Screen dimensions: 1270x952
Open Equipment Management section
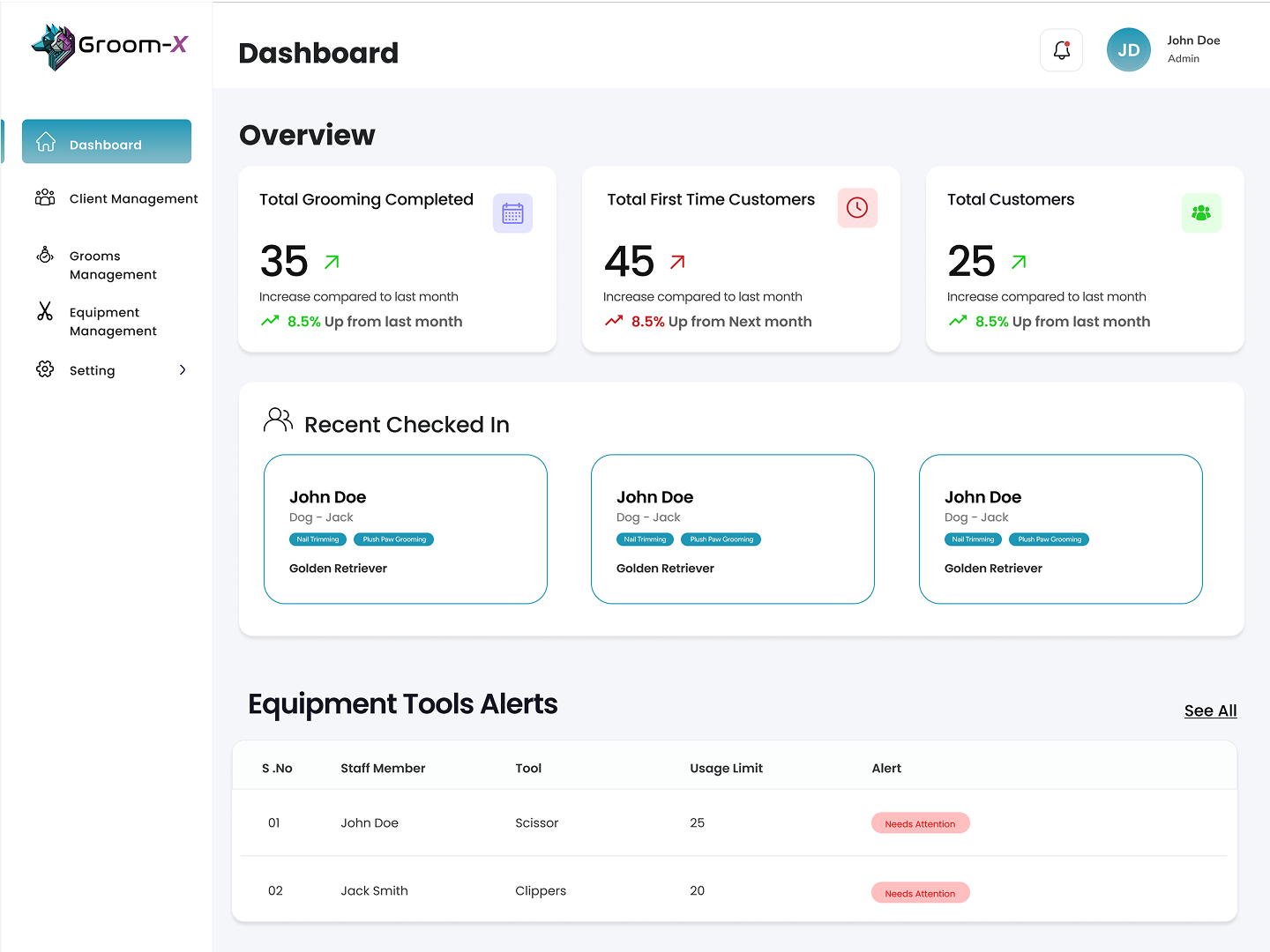(113, 322)
